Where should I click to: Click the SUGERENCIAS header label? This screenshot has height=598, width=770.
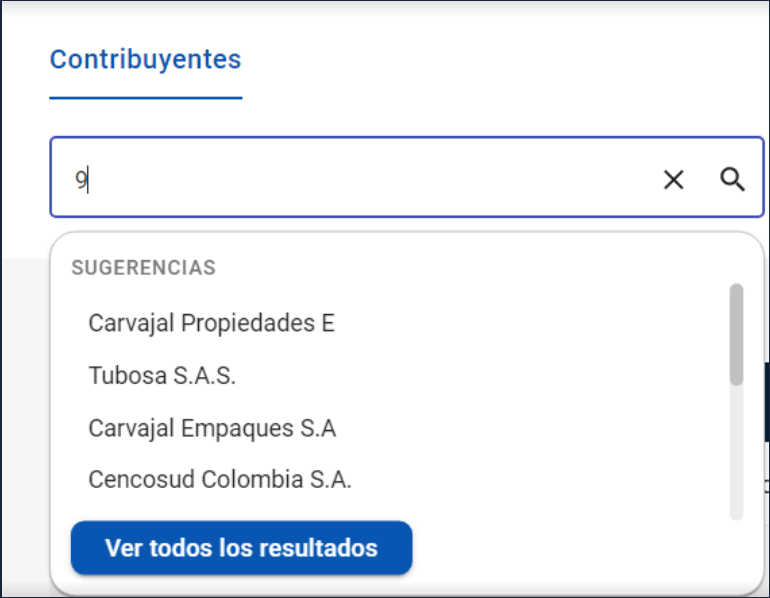pyautogui.click(x=143, y=268)
